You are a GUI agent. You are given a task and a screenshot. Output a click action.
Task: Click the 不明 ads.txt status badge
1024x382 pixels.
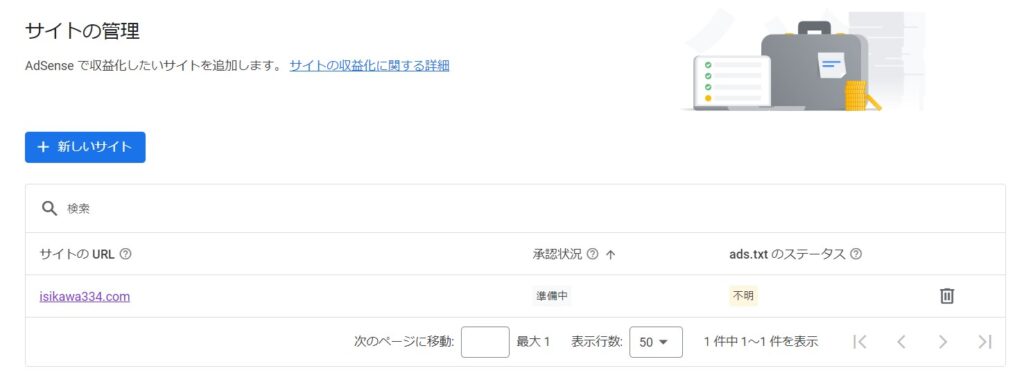(743, 296)
